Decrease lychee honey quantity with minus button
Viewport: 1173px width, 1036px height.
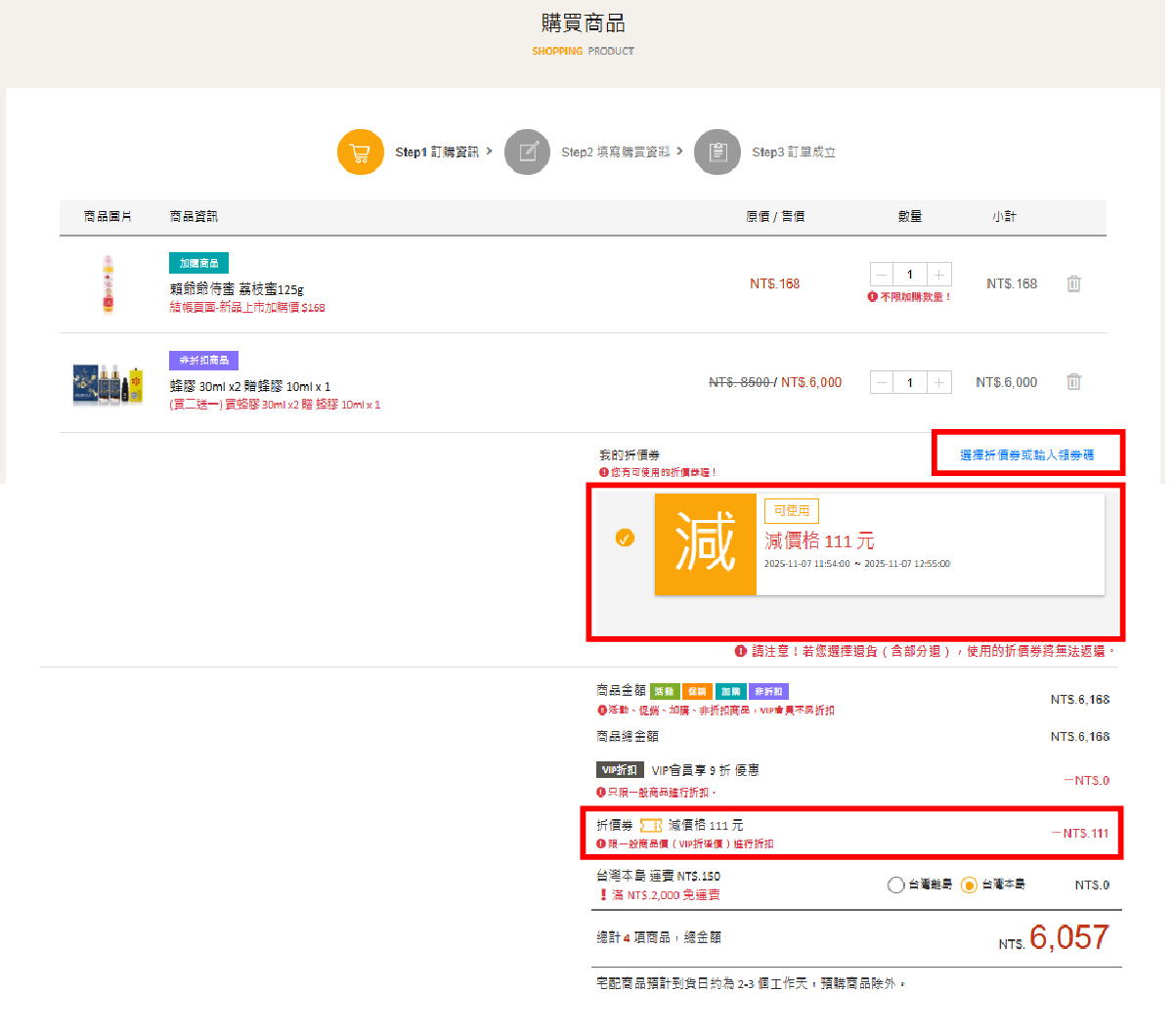click(x=882, y=275)
